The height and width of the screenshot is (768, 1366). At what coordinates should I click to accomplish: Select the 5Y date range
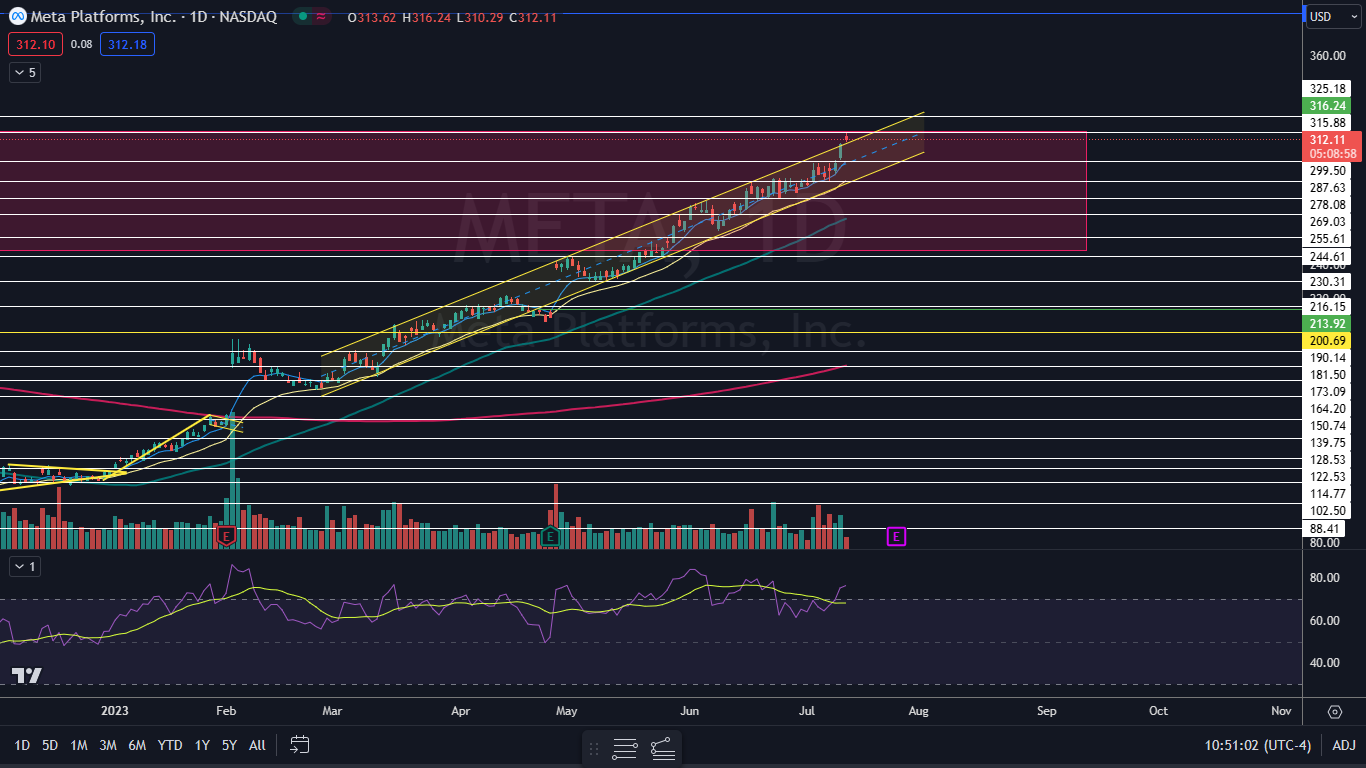pos(229,744)
